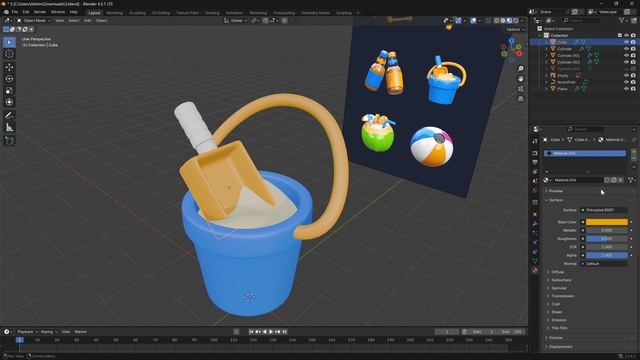Viewport: 640px width, 360px height.
Task: Switch perspective/orthographic grid icon
Action: coord(520,99)
